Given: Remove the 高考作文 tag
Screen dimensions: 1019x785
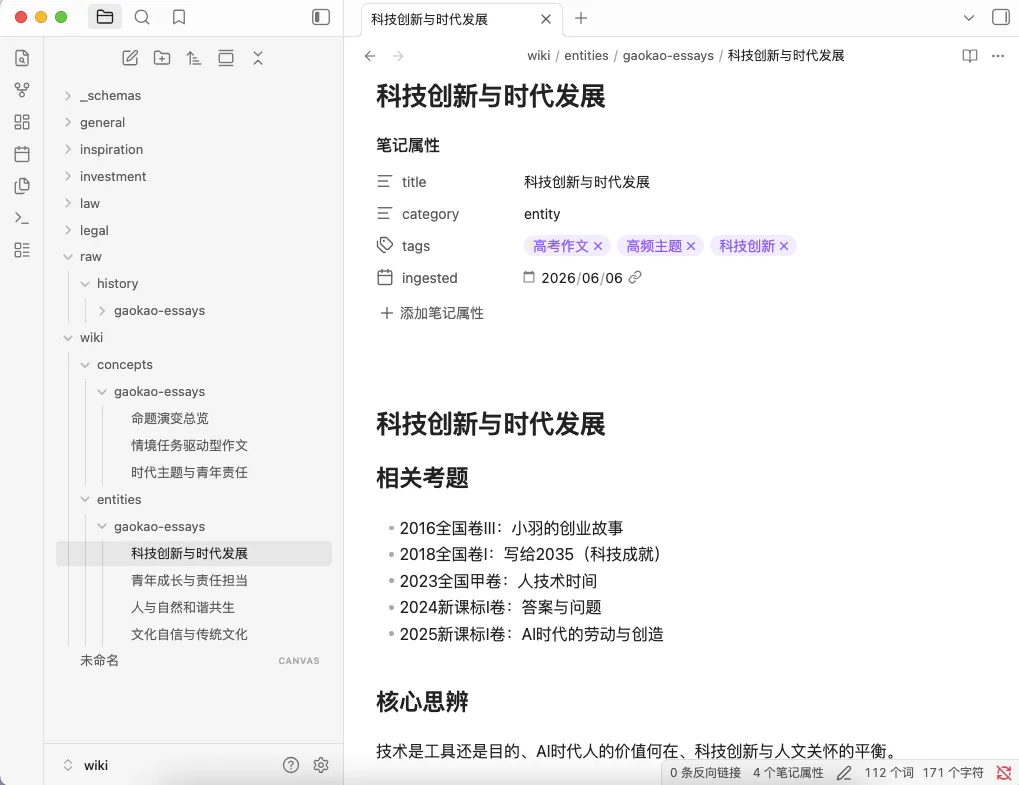Looking at the screenshot, I should (x=598, y=246).
